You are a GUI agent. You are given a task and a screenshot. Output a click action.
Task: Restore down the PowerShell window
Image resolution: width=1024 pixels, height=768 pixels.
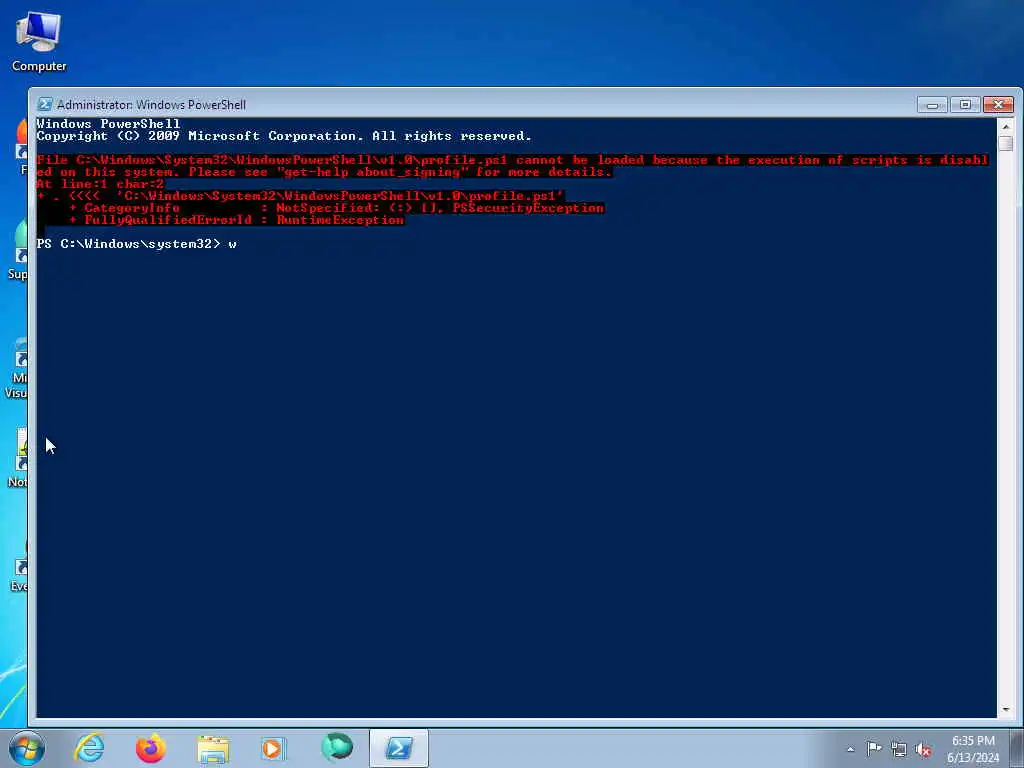point(965,104)
